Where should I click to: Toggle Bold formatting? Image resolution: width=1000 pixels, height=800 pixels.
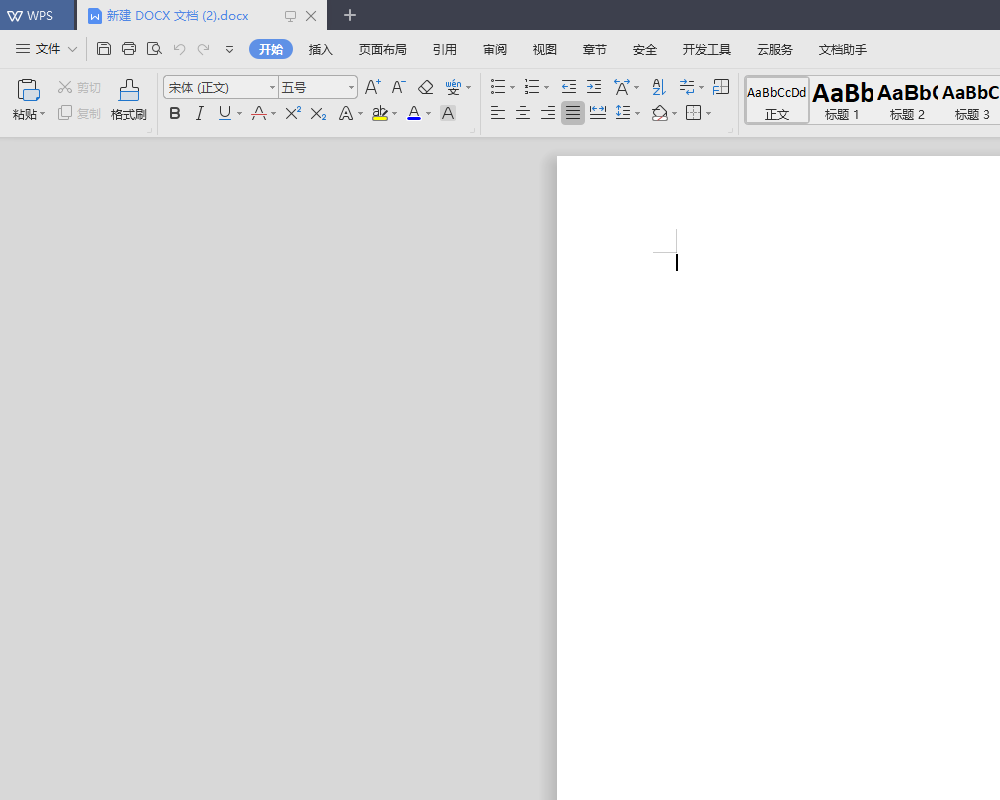(175, 114)
